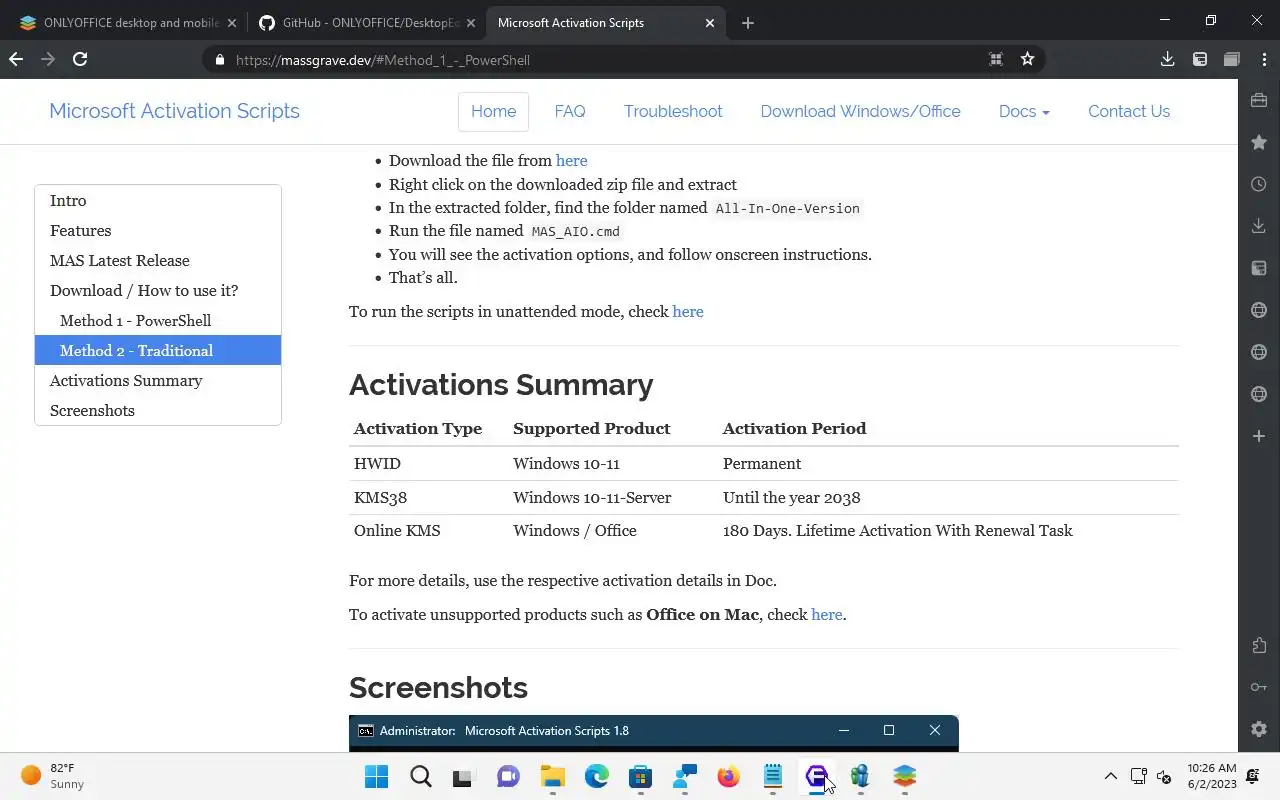Open a new browser tab
Viewport: 1280px width, 800px height.
[747, 22]
